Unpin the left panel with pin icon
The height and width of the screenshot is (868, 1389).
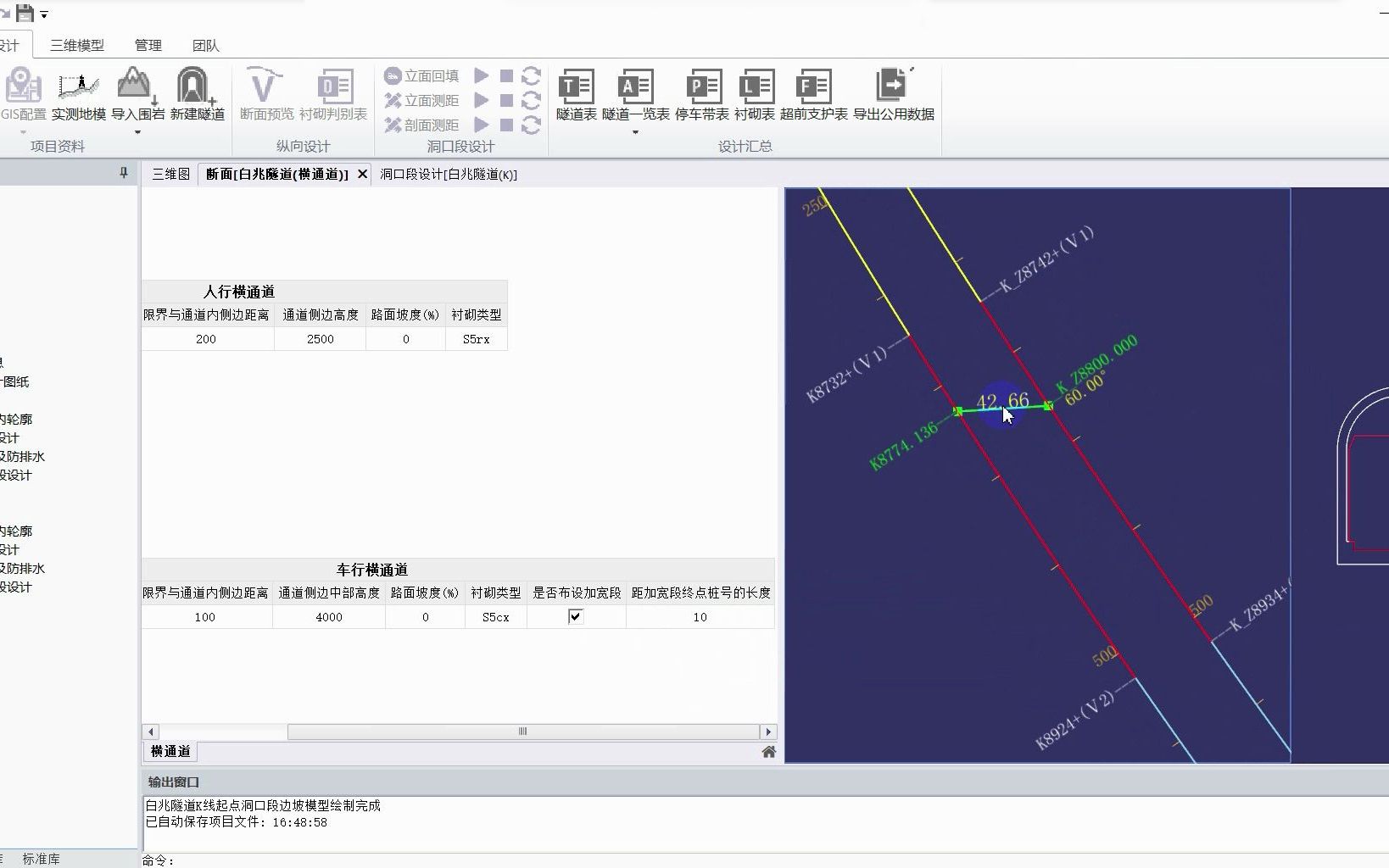(x=123, y=173)
